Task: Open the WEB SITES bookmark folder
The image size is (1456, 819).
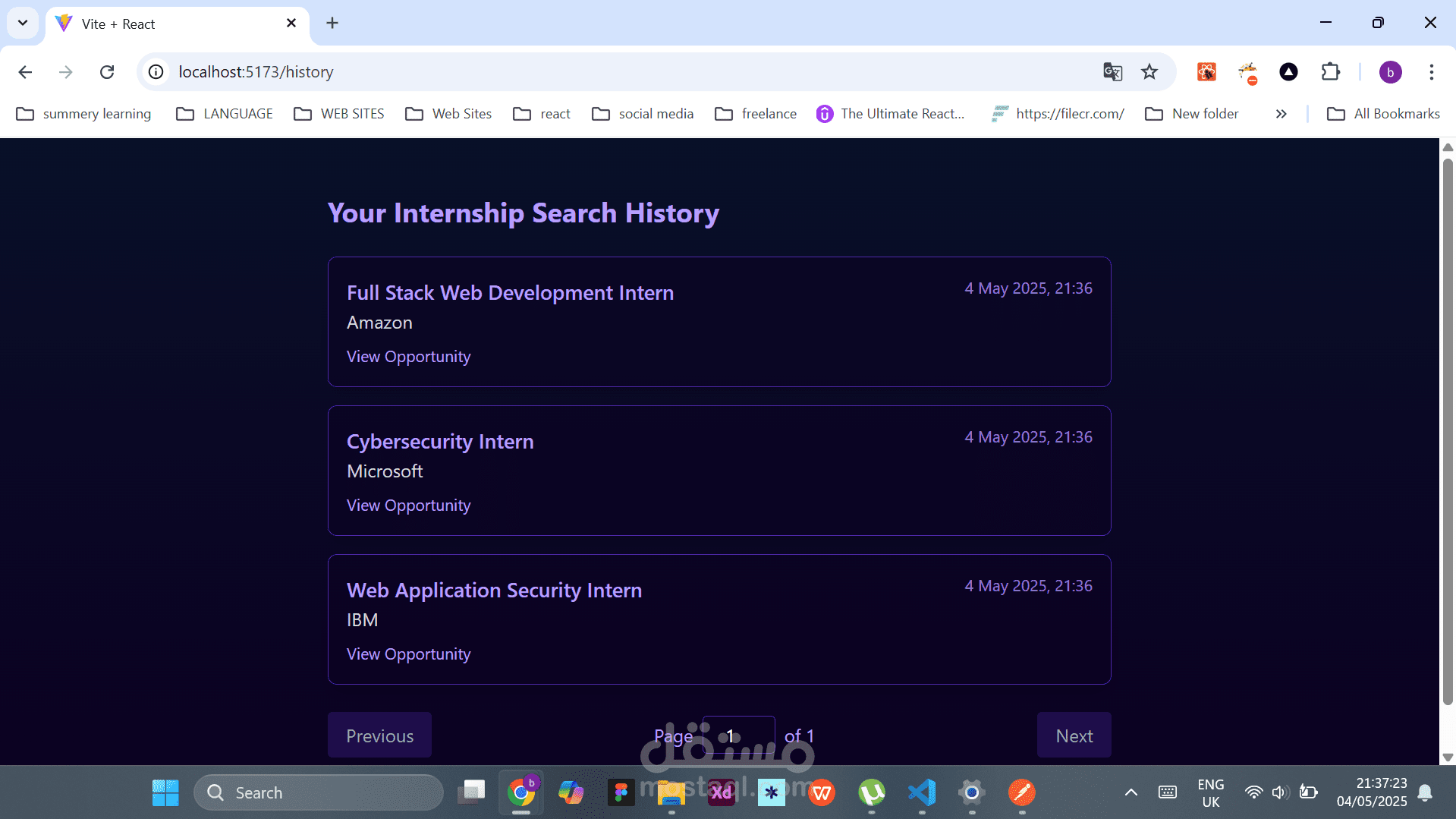Action: click(x=339, y=114)
